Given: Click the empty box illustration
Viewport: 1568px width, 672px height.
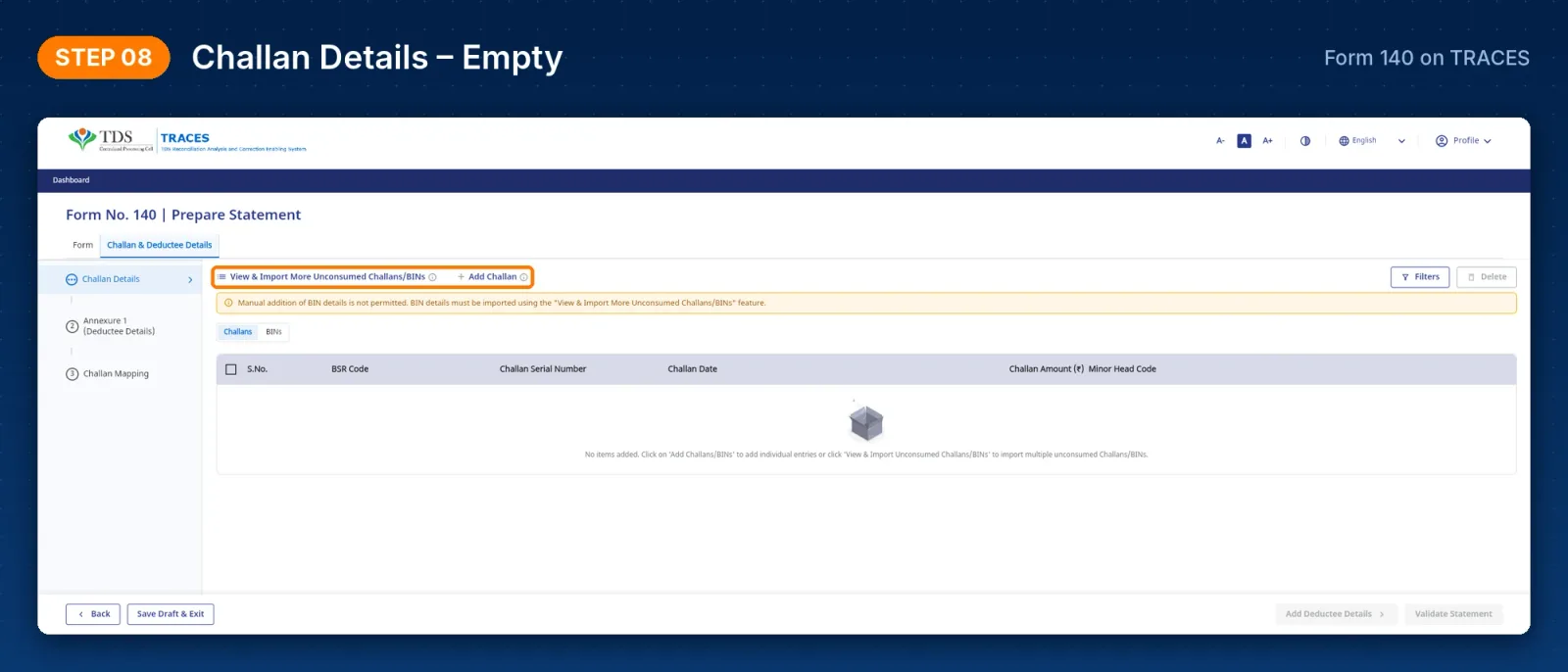Looking at the screenshot, I should tap(866, 422).
